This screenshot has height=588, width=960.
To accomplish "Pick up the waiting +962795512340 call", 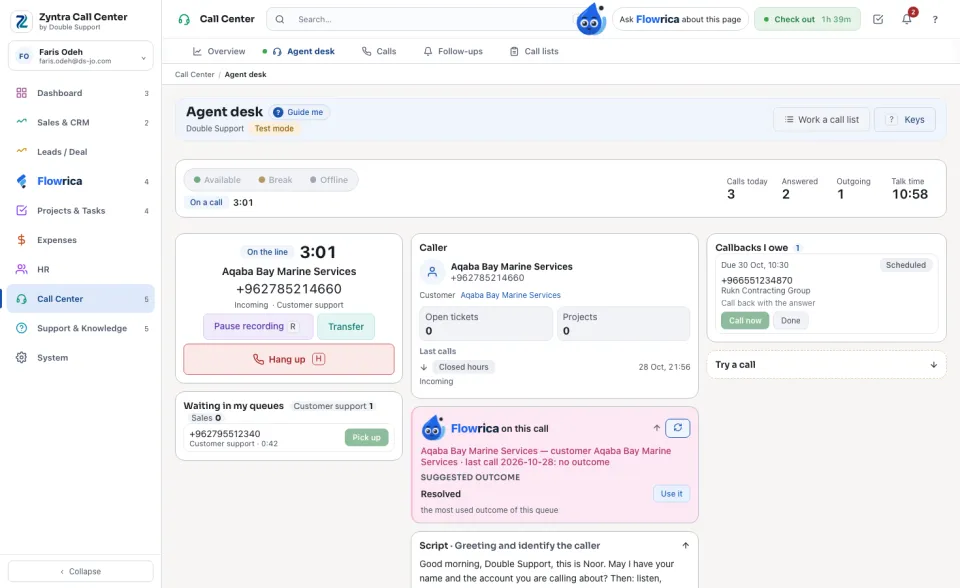I will click(x=367, y=437).
